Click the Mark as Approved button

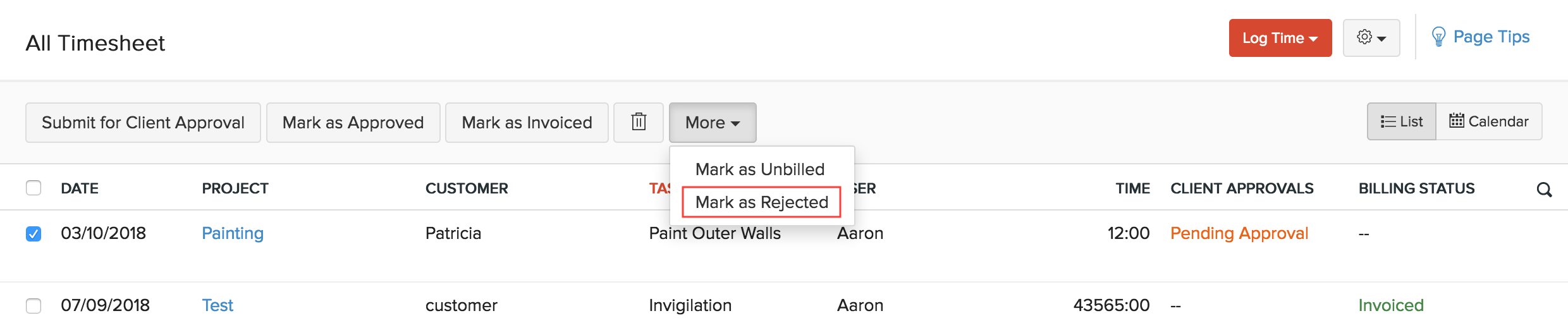(353, 122)
